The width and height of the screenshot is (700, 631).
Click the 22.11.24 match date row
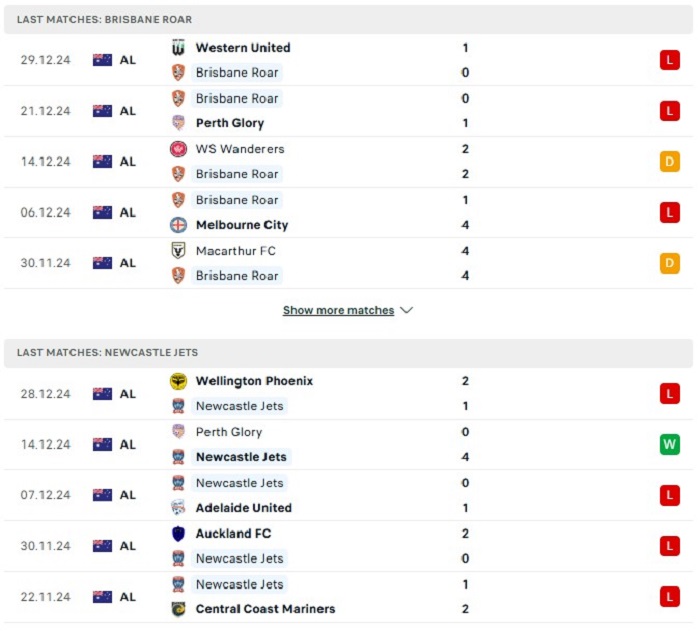tap(348, 597)
